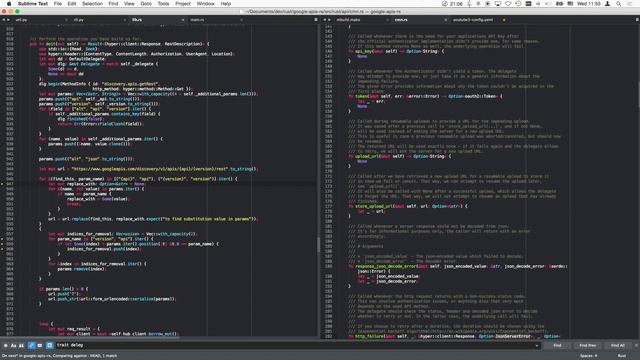
Task: Switch to the main.rs tab
Action: click(x=197, y=20)
